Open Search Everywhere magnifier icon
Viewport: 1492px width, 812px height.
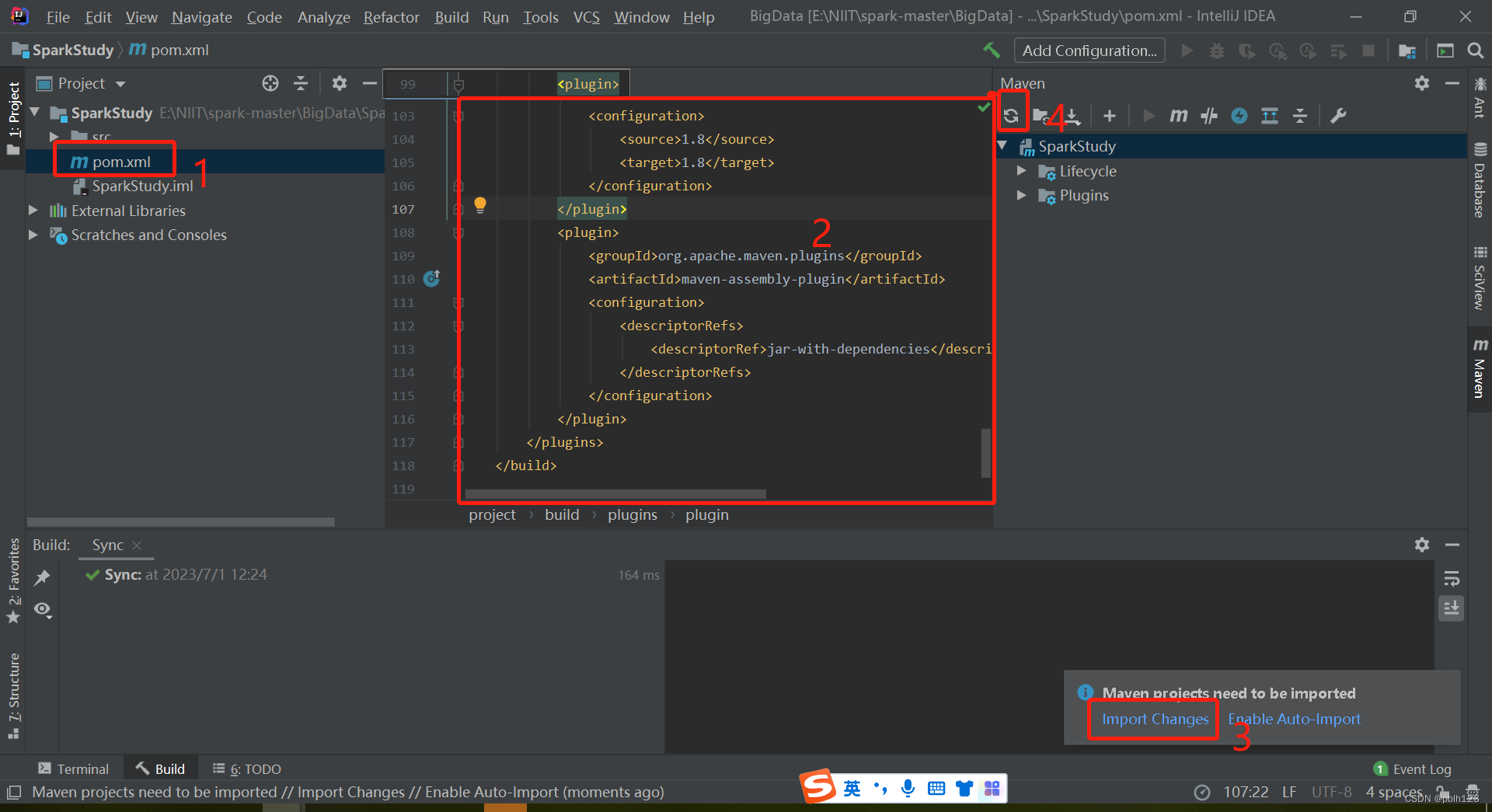tap(1475, 51)
